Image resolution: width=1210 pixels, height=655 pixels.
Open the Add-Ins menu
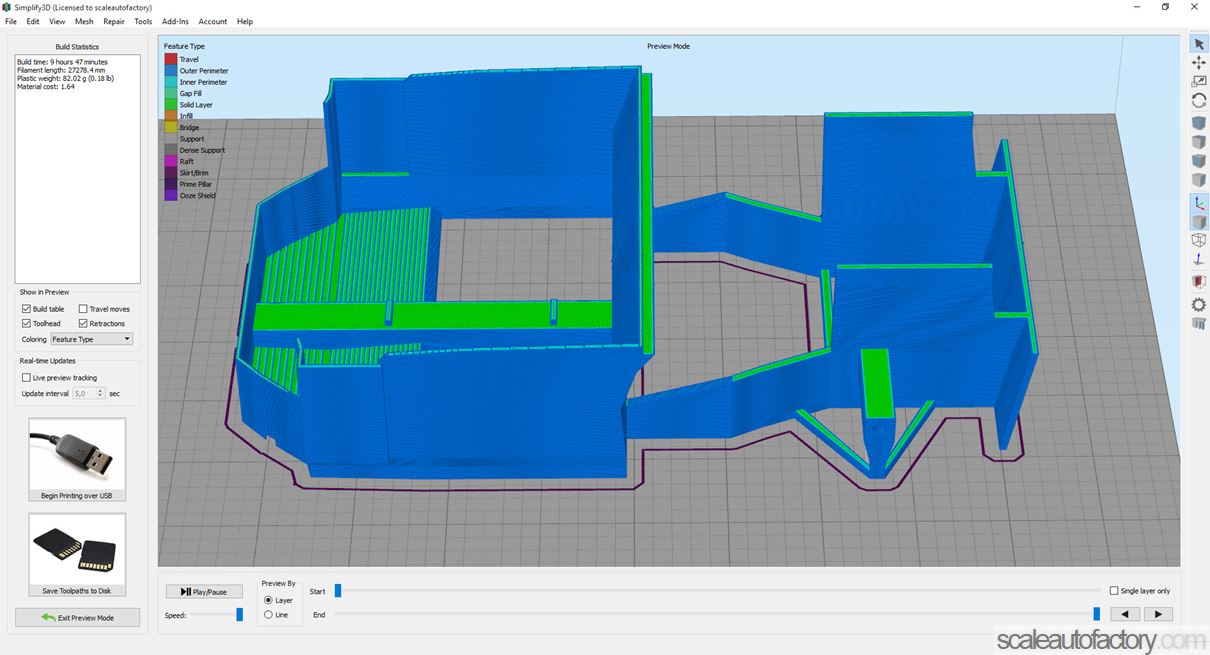[x=175, y=21]
